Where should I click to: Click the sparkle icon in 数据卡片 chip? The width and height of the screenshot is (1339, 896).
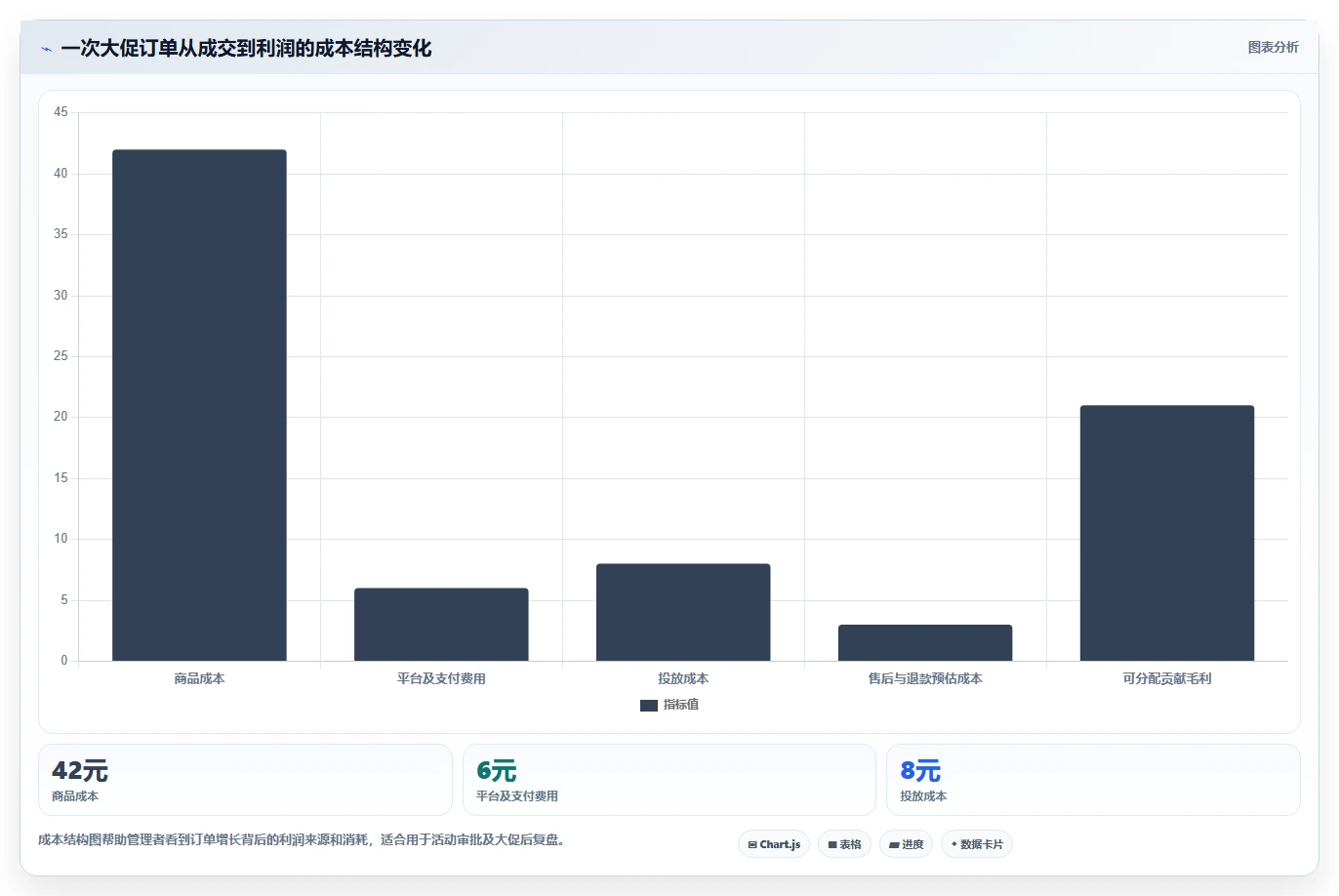tap(954, 844)
